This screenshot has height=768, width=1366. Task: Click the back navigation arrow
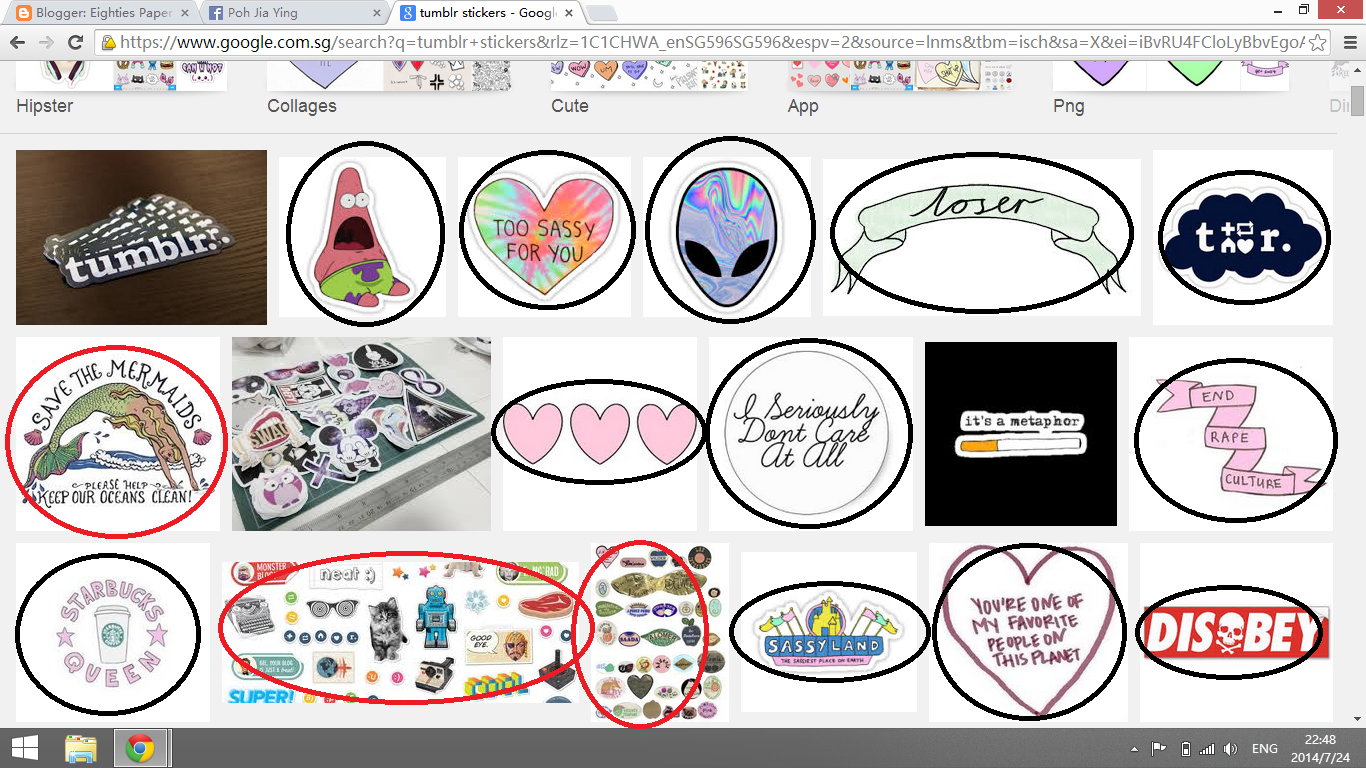pyautogui.click(x=17, y=44)
